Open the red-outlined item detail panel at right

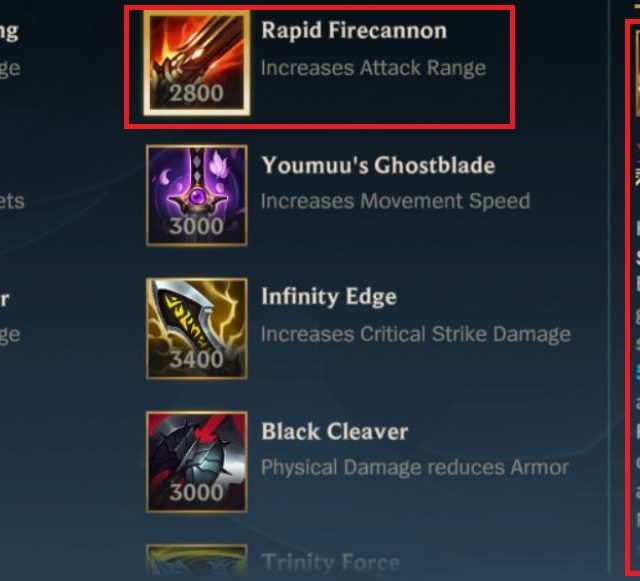[x=633, y=297]
